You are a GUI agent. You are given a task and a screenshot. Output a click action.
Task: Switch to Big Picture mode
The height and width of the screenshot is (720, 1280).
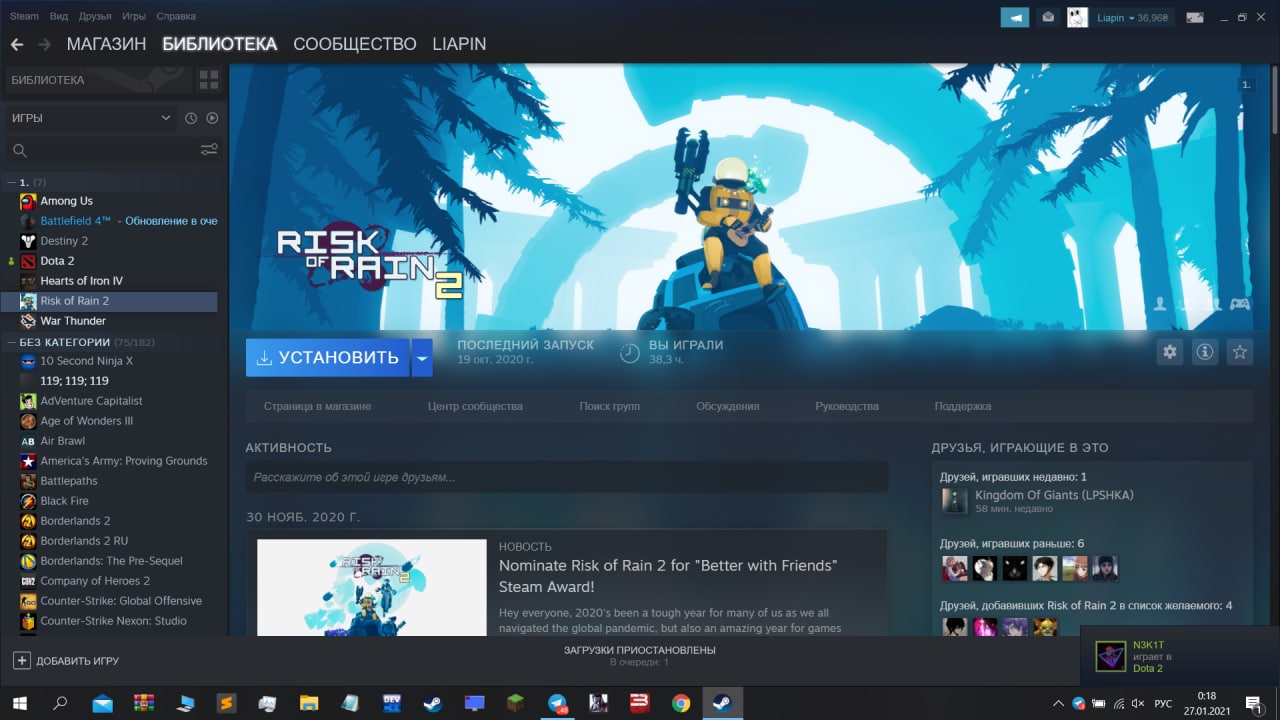(1195, 17)
